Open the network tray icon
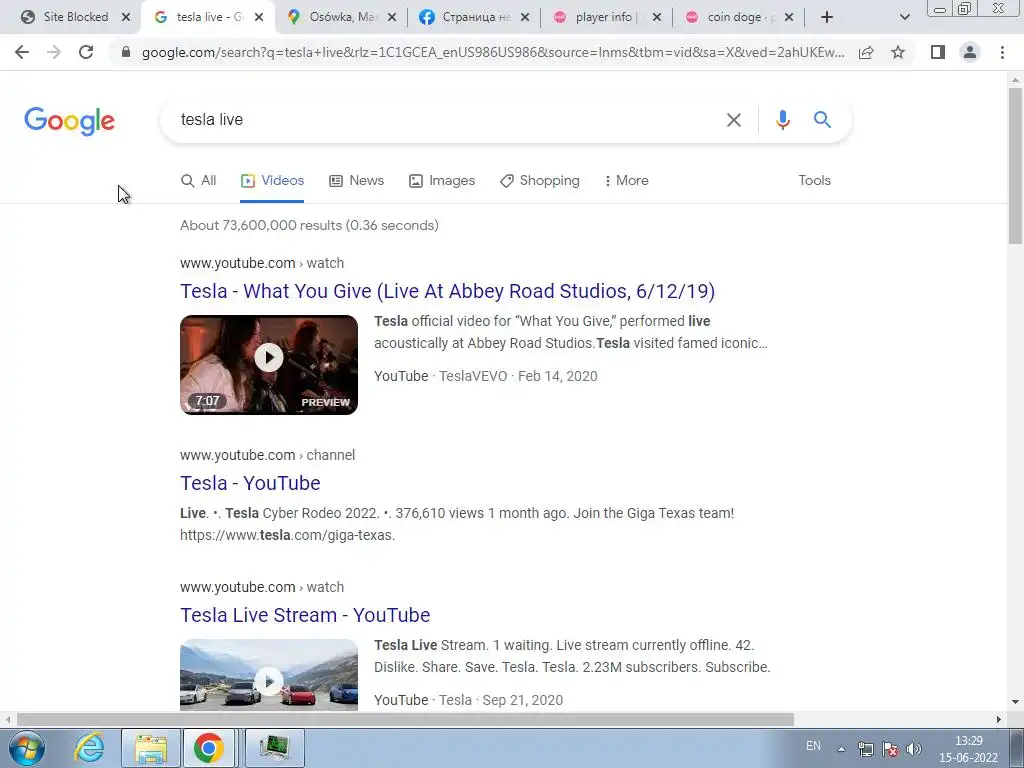Viewport: 1024px width, 768px height. pyautogui.click(x=866, y=749)
